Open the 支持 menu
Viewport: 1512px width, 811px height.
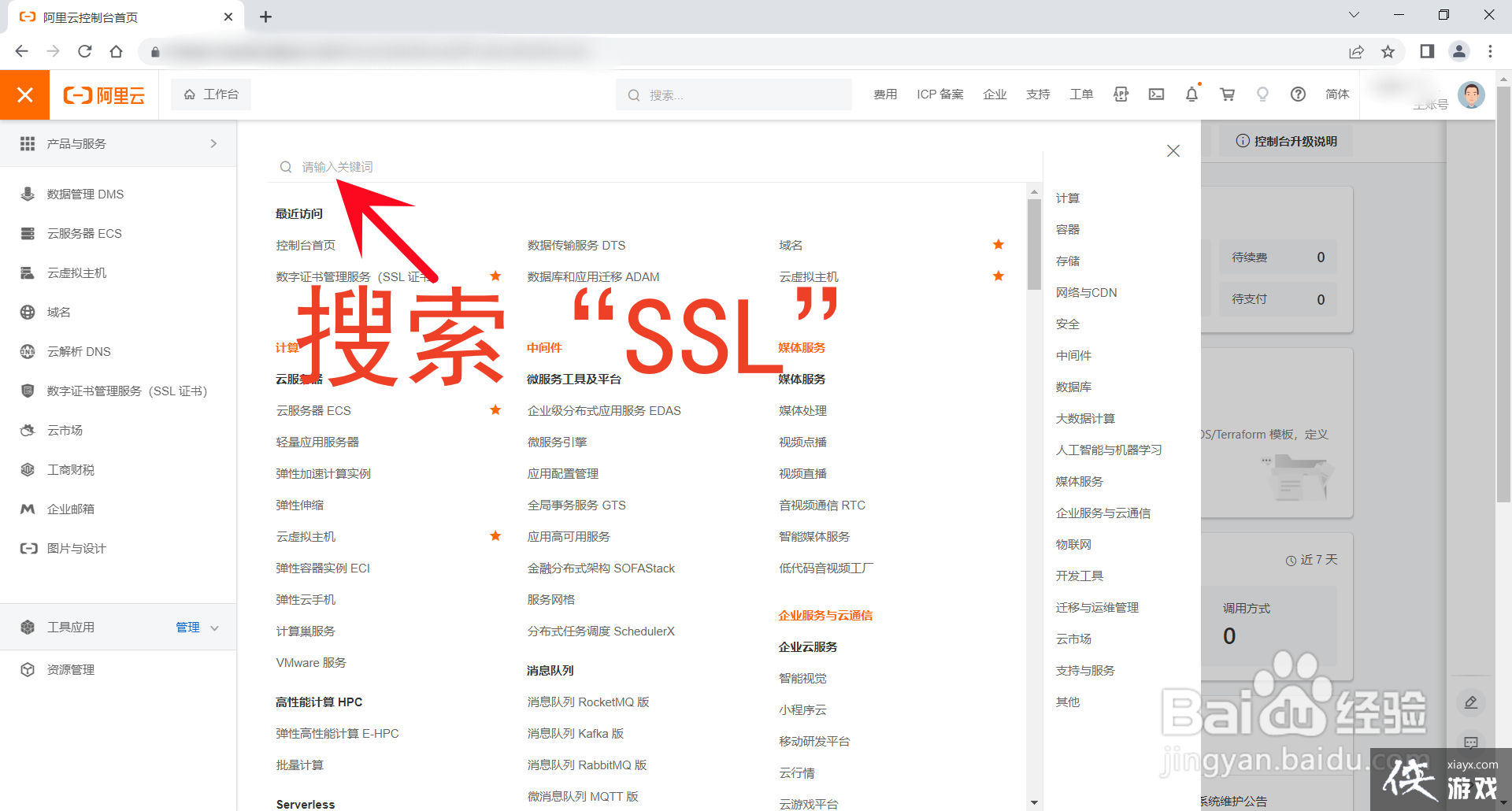click(1038, 94)
